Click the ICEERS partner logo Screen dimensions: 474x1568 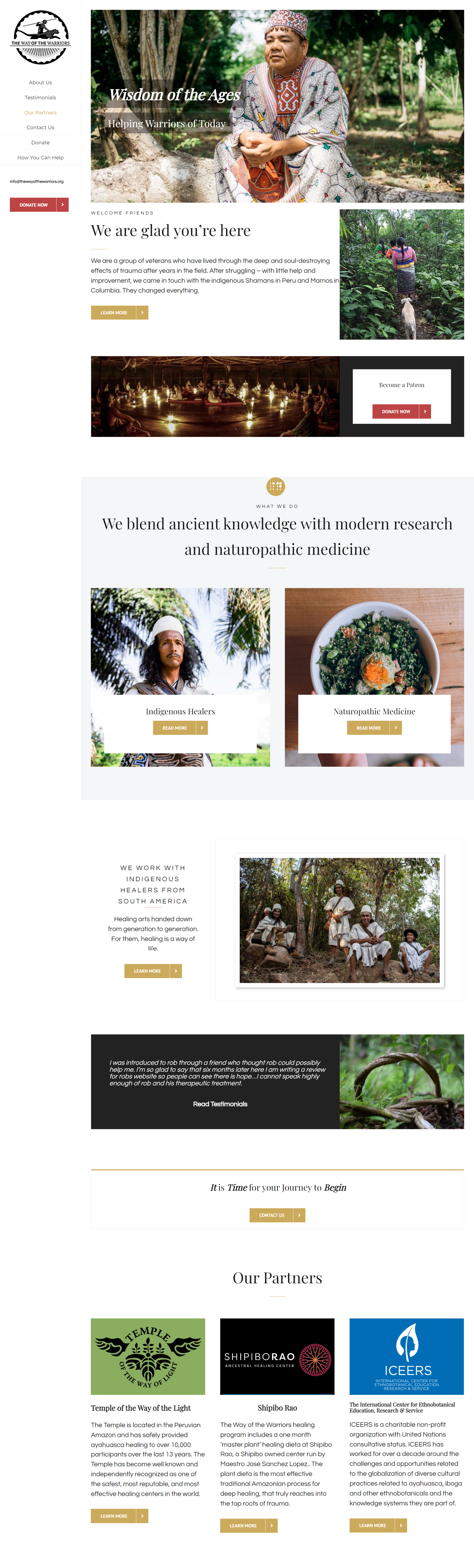pos(406,1356)
